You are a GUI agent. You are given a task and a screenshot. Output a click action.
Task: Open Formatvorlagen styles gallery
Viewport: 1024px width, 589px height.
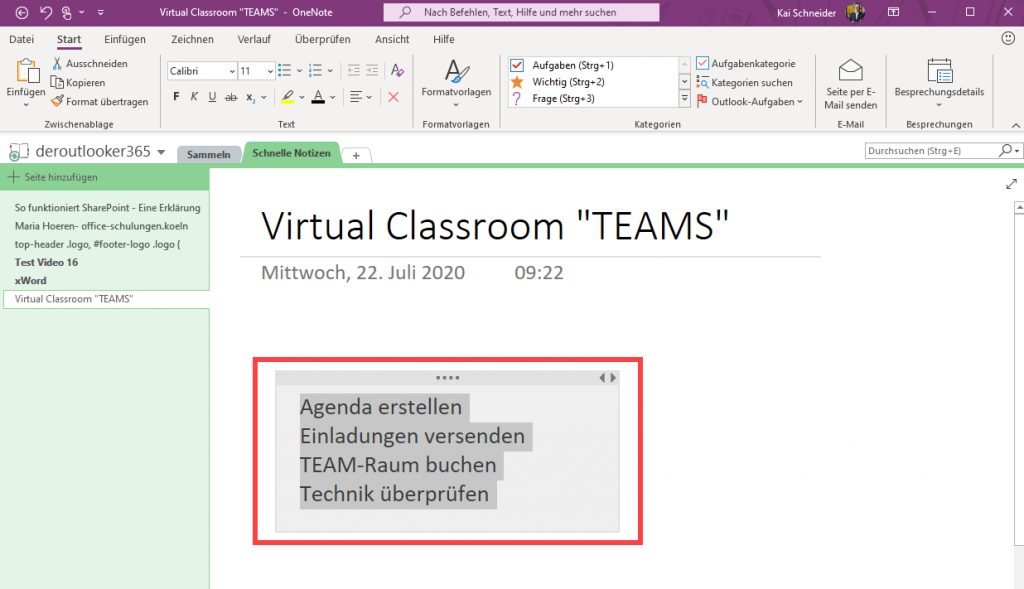(456, 83)
